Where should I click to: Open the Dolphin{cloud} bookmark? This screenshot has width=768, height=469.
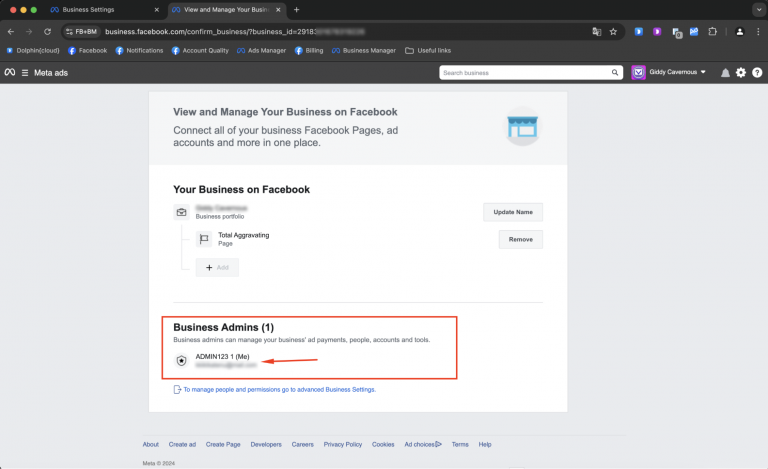[33, 50]
